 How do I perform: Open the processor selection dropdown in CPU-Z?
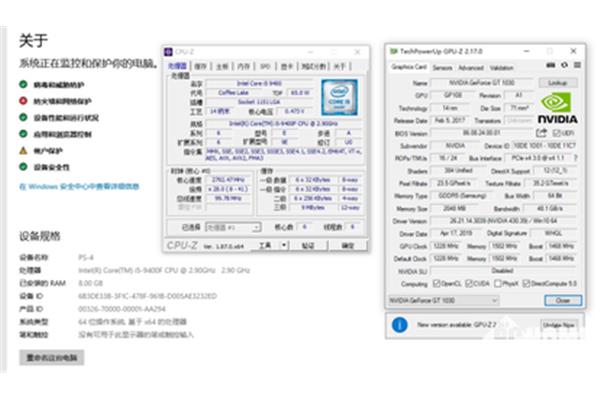[233, 227]
